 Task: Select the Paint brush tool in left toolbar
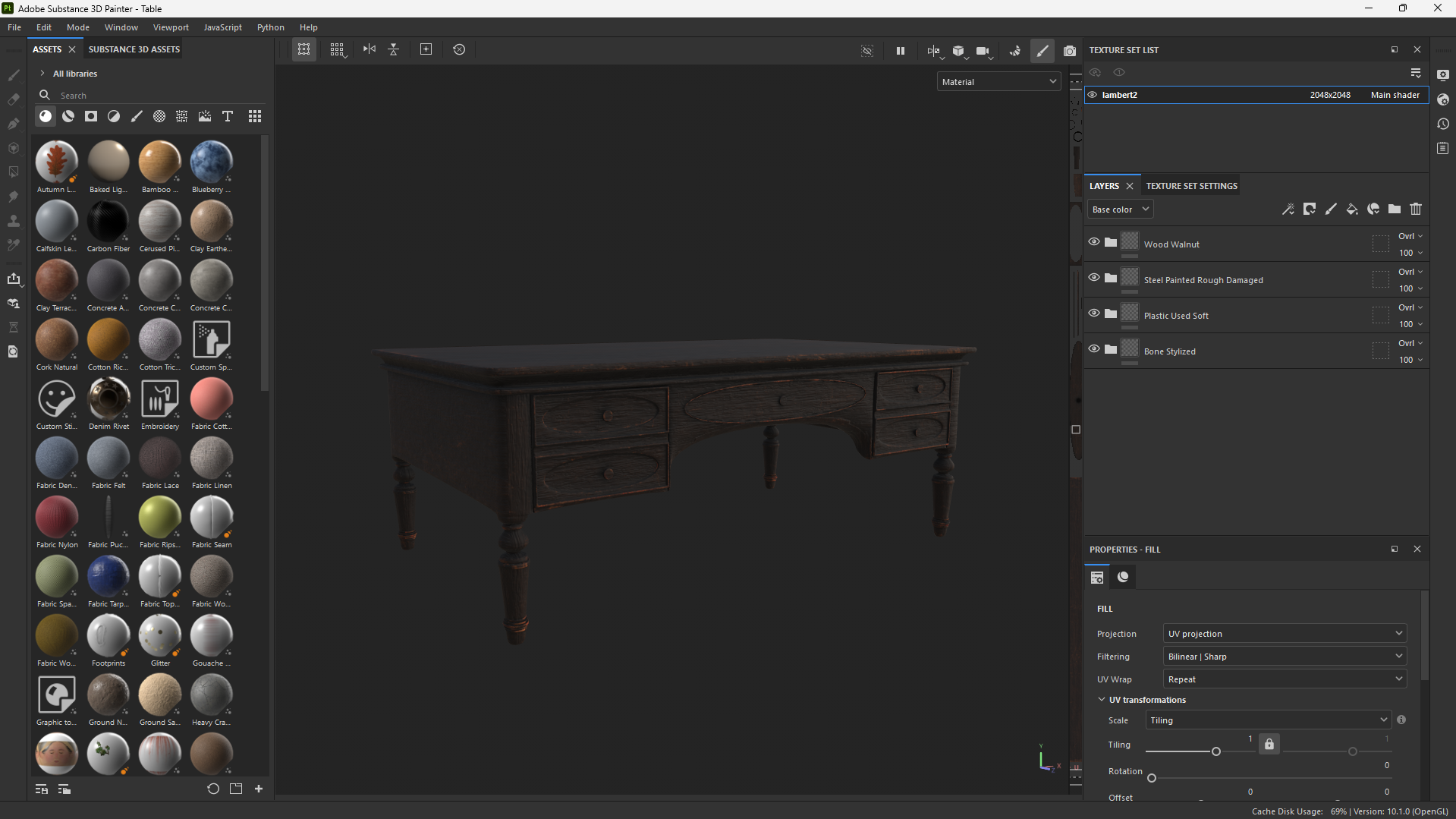pyautogui.click(x=14, y=75)
